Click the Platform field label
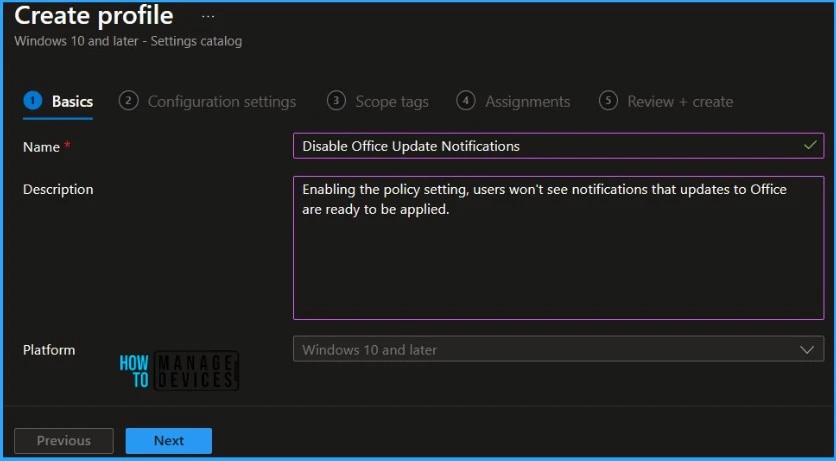 [49, 350]
